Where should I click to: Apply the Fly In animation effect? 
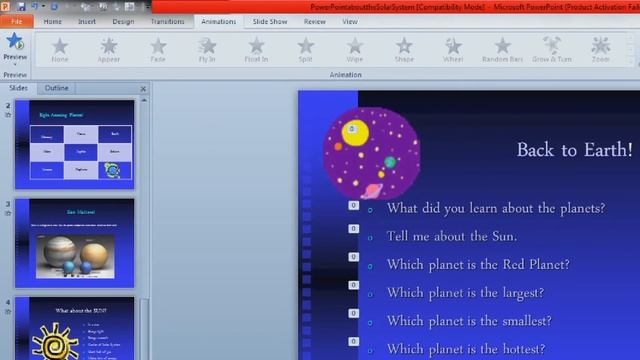click(x=207, y=50)
